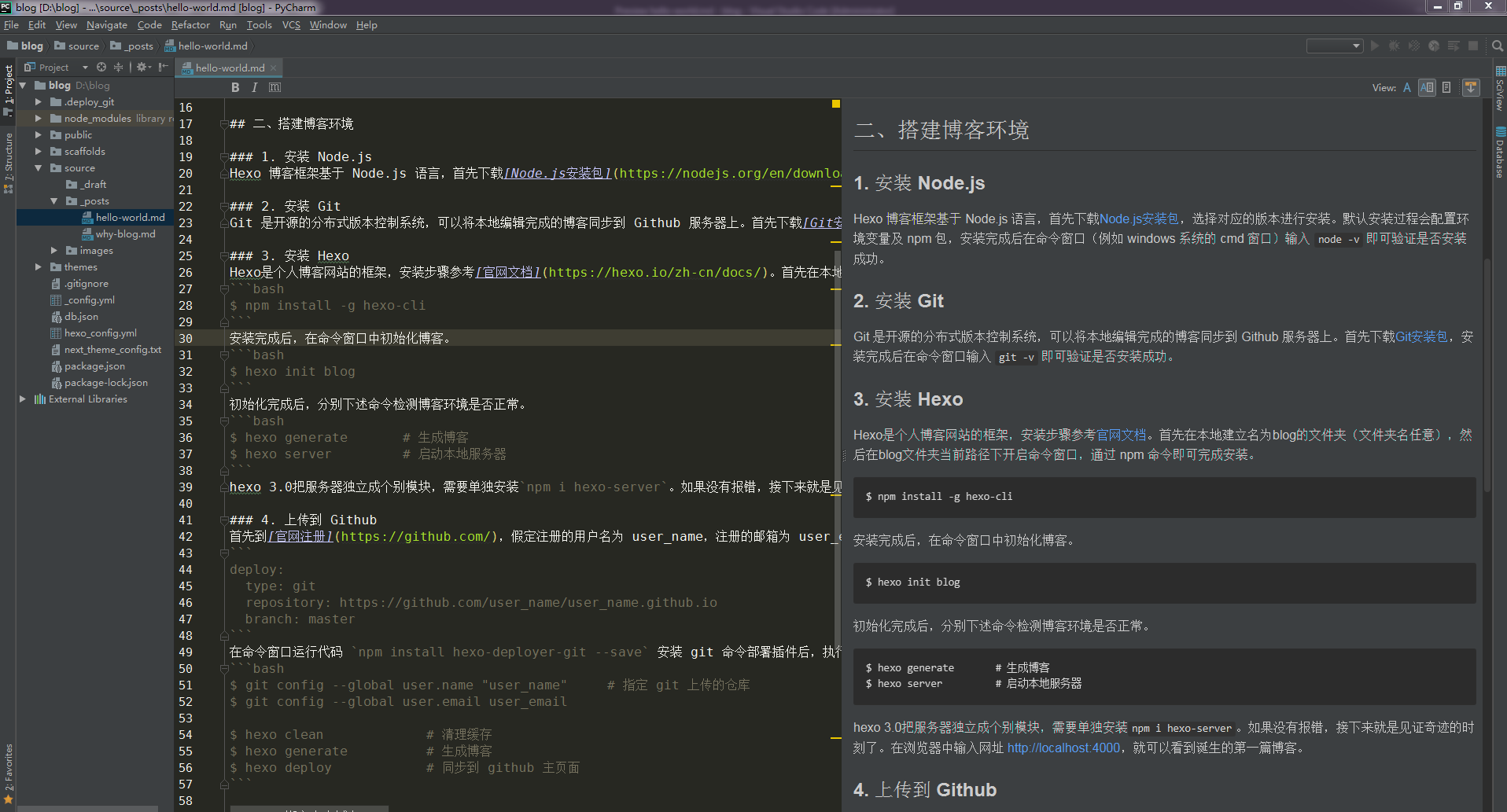Image resolution: width=1507 pixels, height=812 pixels.
Task: Expand the .deploy_git folder
Action: click(39, 101)
